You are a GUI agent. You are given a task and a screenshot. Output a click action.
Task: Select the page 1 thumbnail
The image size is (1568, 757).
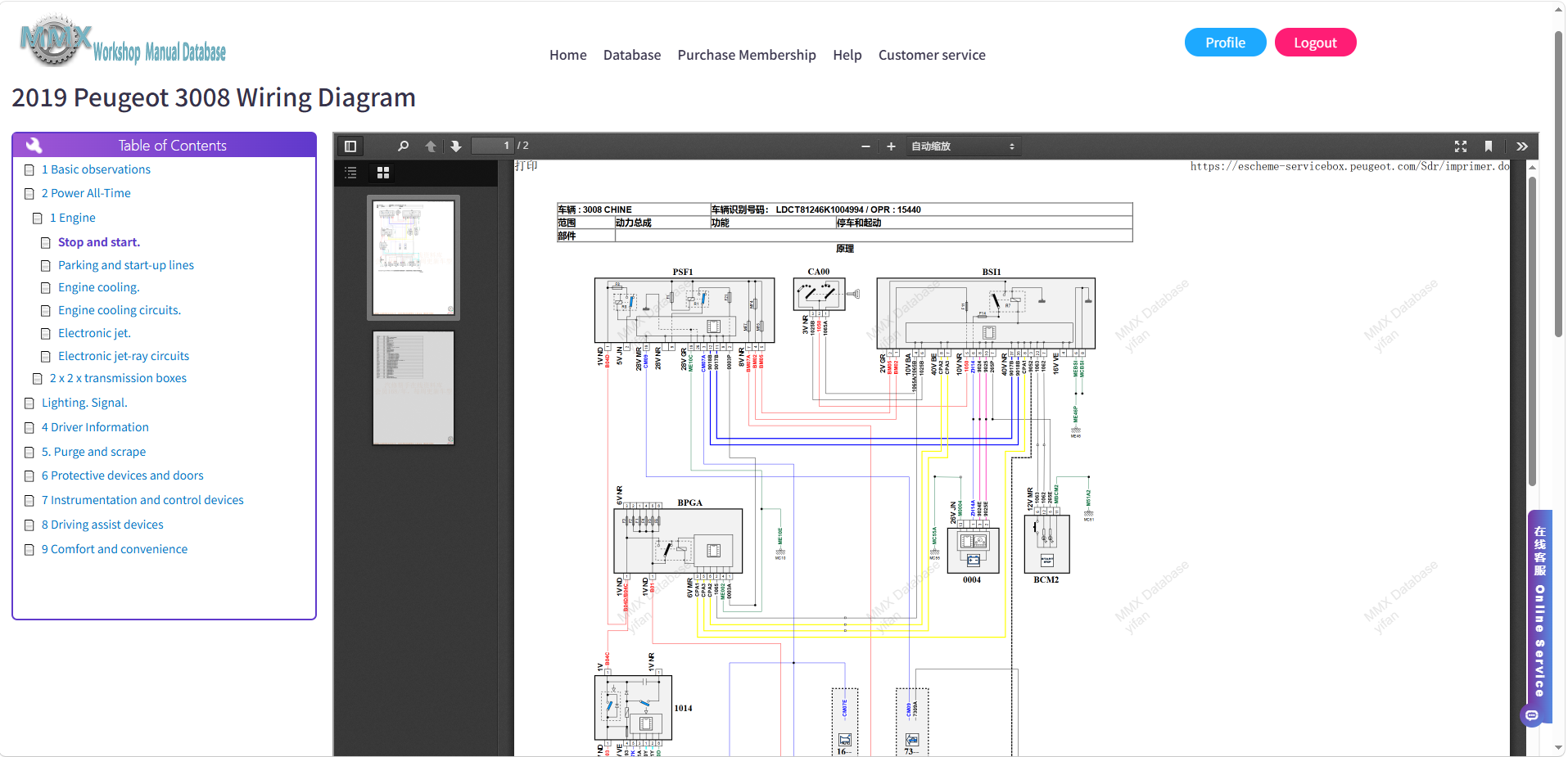click(413, 258)
